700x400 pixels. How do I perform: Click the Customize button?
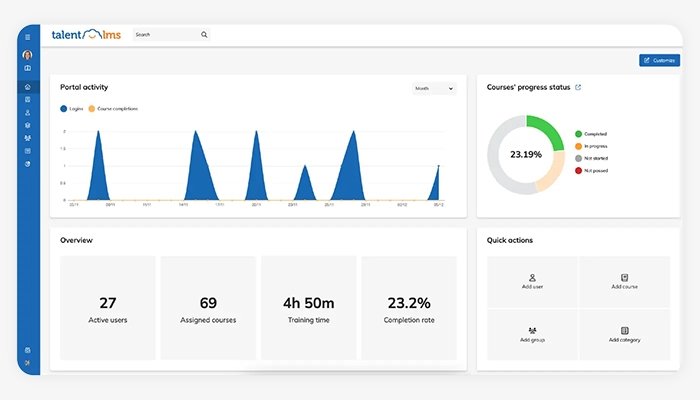[x=659, y=60]
